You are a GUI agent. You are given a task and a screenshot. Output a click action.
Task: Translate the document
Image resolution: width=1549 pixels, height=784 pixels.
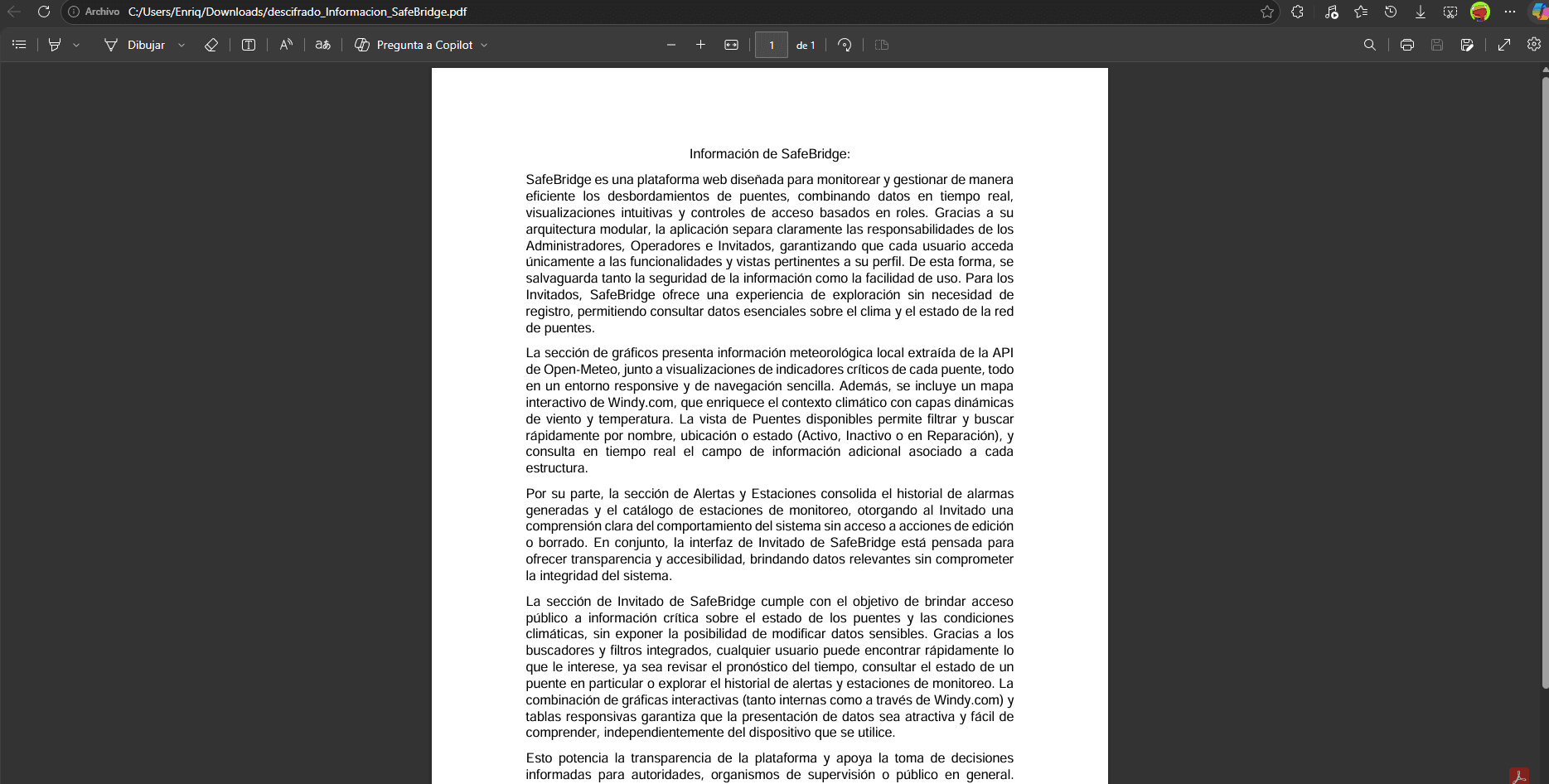323,45
